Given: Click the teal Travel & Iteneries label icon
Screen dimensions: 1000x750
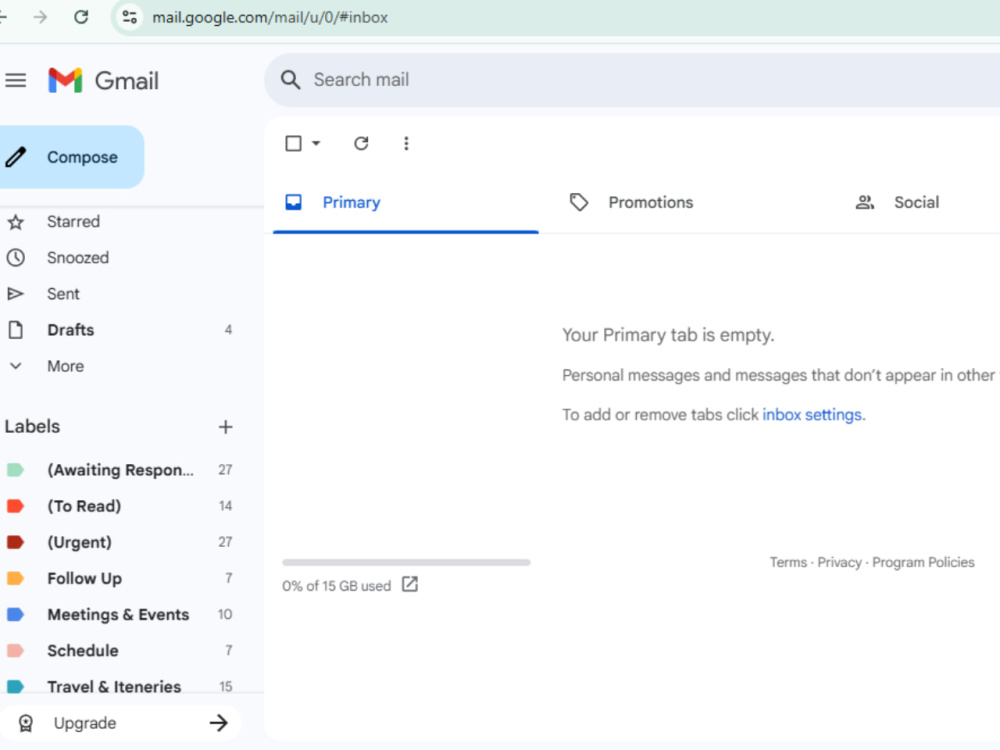Looking at the screenshot, I should tap(15, 687).
